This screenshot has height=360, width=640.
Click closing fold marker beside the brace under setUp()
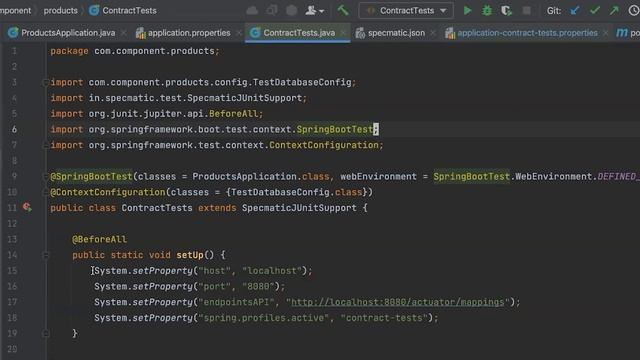pos(45,333)
